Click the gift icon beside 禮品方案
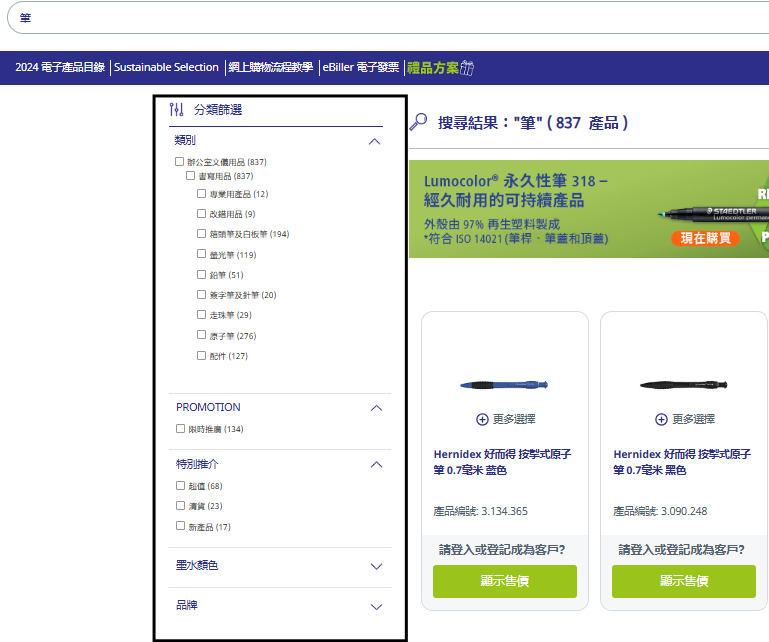Image resolution: width=769 pixels, height=642 pixels. (x=467, y=68)
